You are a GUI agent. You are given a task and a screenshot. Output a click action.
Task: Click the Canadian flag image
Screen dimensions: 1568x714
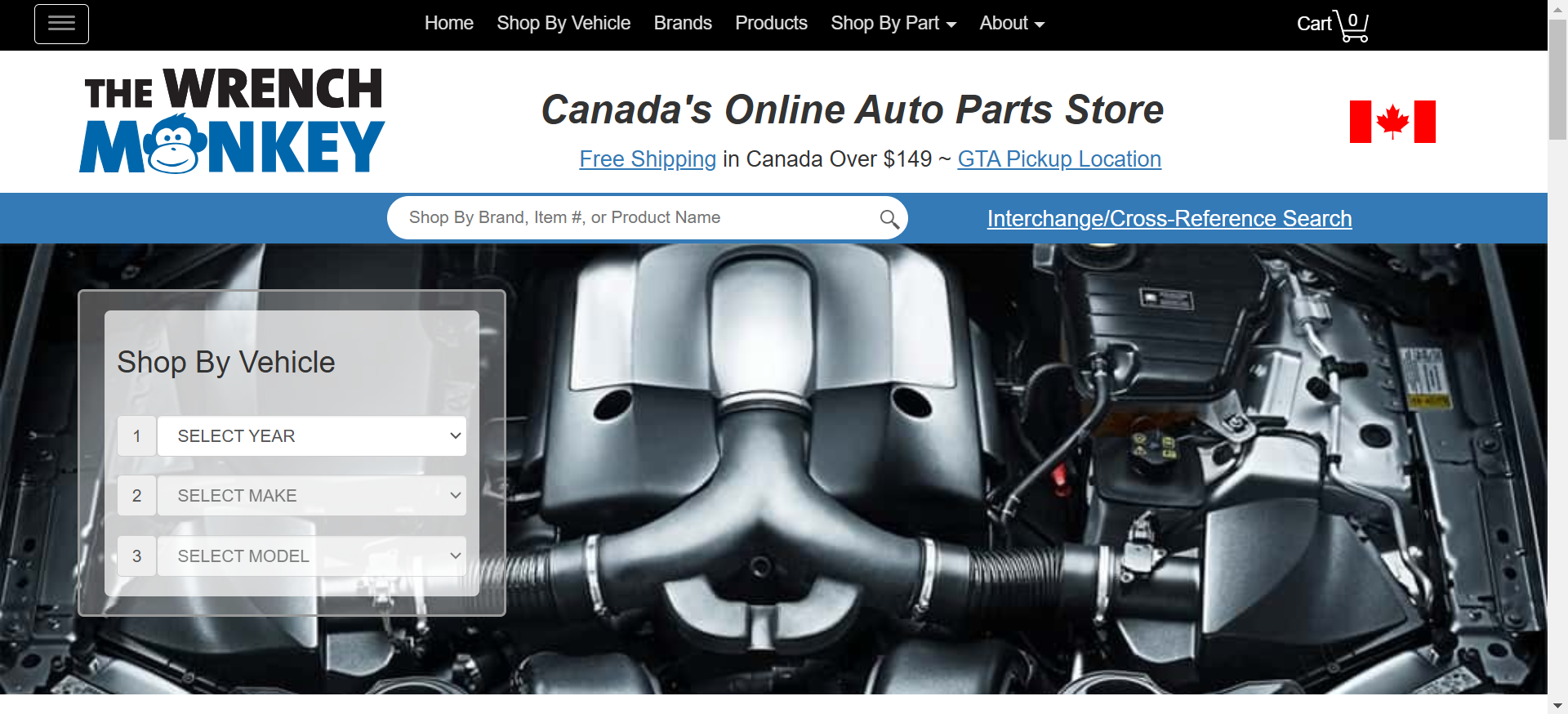pos(1392,122)
